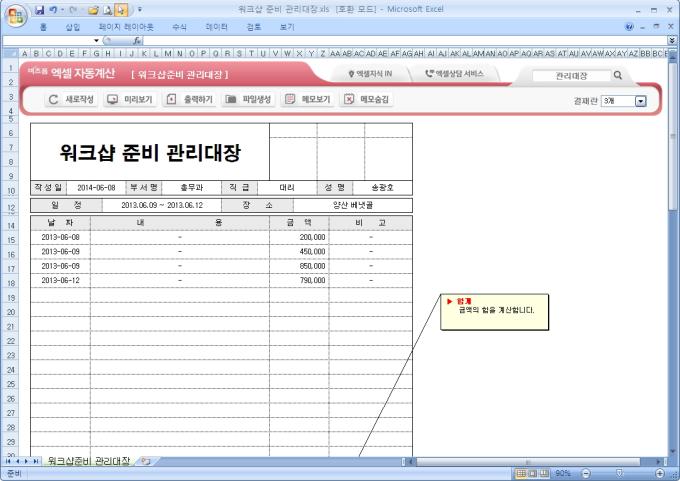Viewport: 680px width, 481px height.
Task: Open the Office button menu
Action: click(x=16, y=16)
